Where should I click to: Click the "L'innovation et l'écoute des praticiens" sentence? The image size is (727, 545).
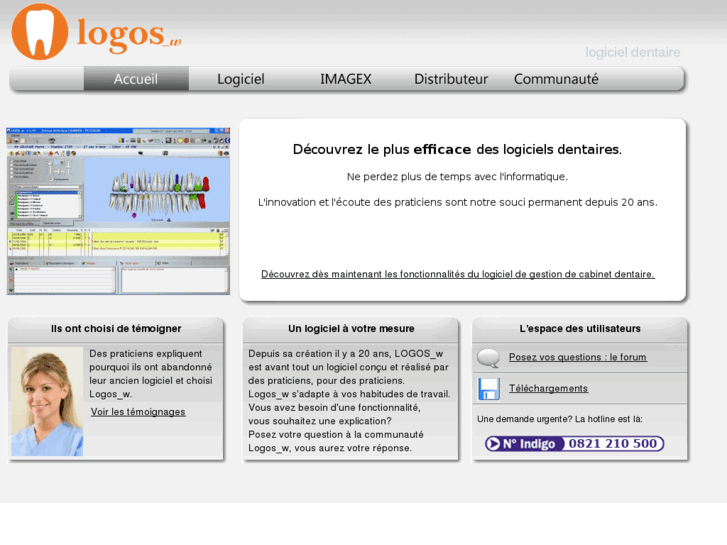coord(458,202)
